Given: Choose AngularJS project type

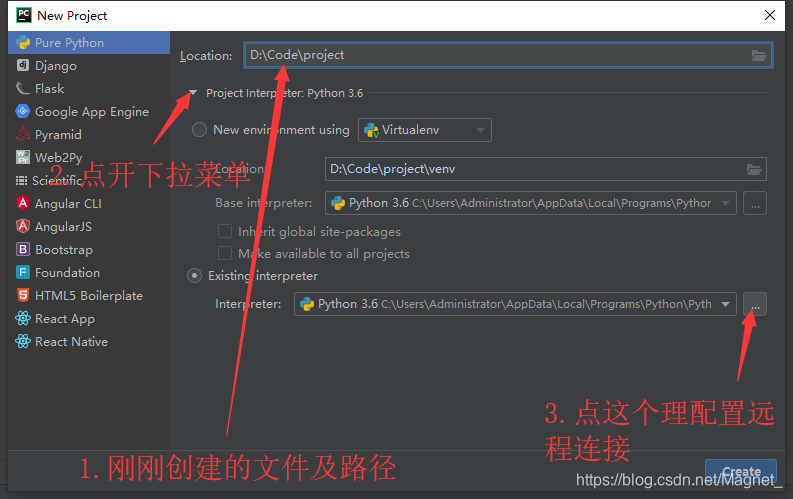Looking at the screenshot, I should point(89,226).
